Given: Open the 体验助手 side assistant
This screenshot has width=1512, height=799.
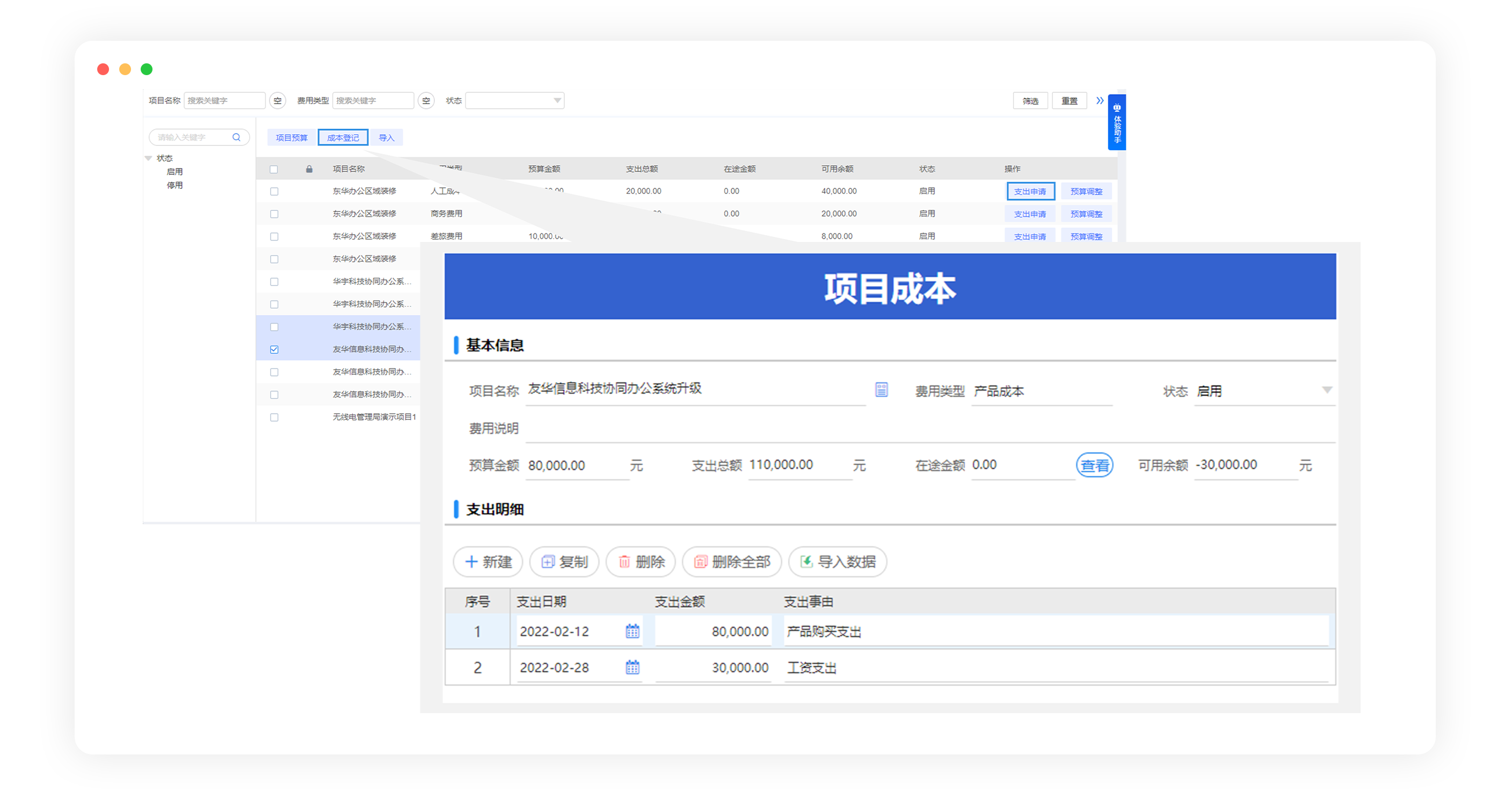Looking at the screenshot, I should [x=1116, y=122].
